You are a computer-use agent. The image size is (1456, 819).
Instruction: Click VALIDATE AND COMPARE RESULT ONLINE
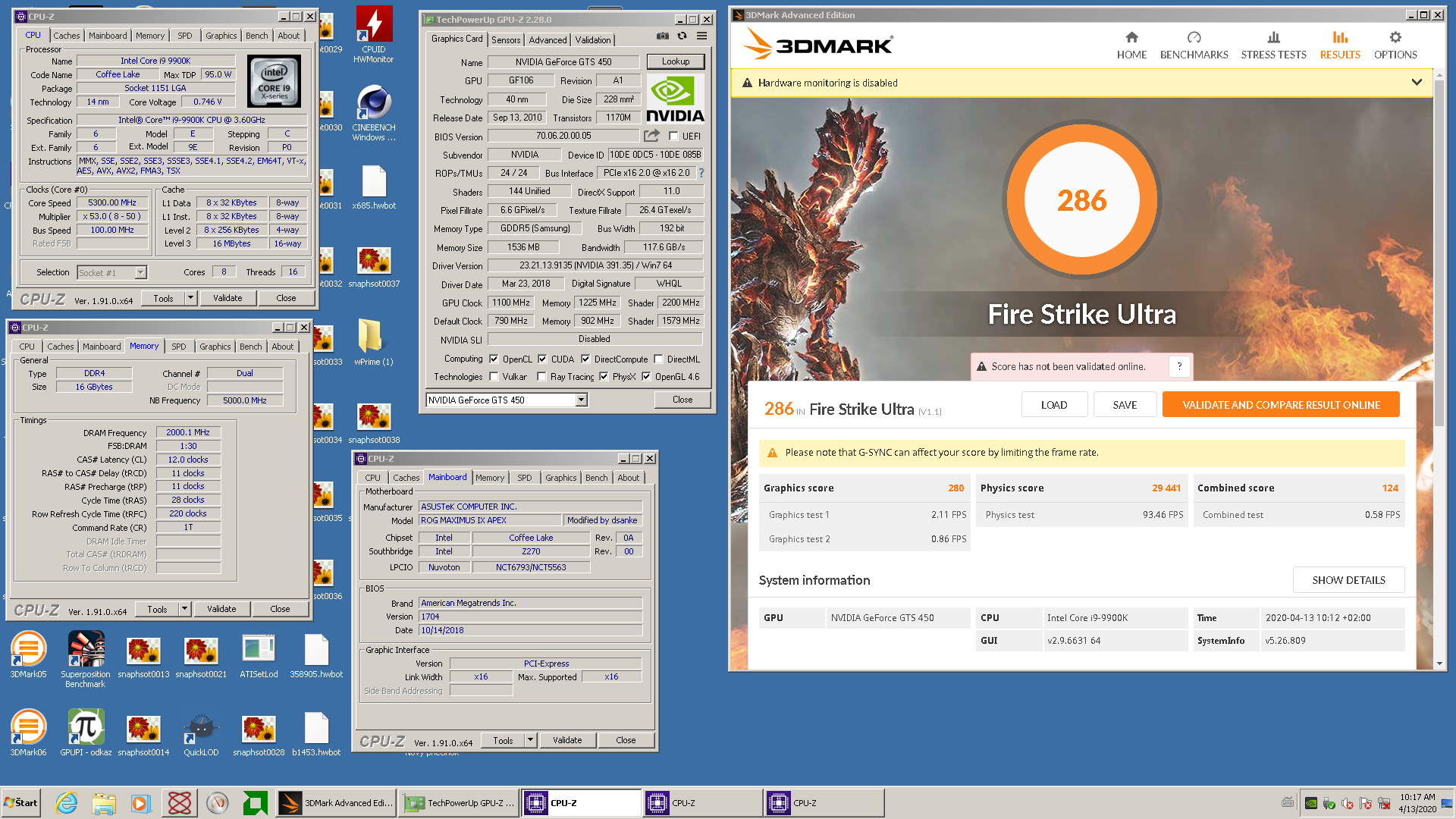pos(1281,405)
